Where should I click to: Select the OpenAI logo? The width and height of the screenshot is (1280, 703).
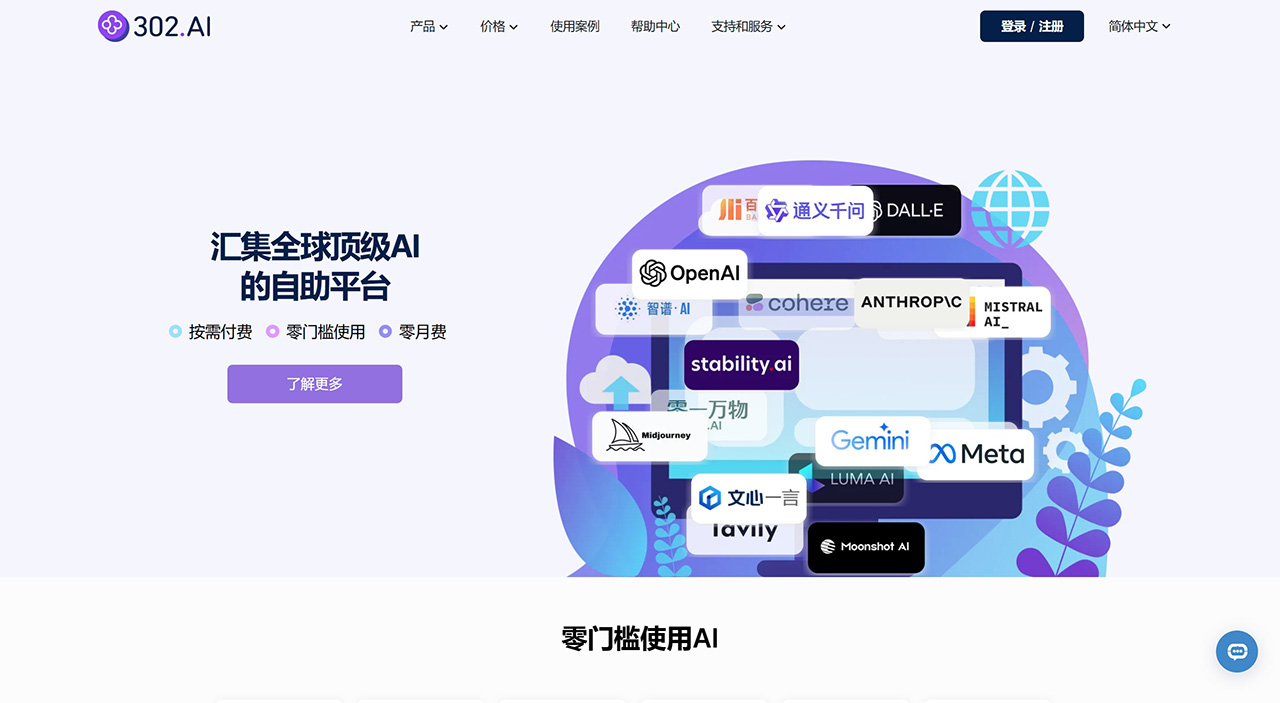pyautogui.click(x=689, y=273)
